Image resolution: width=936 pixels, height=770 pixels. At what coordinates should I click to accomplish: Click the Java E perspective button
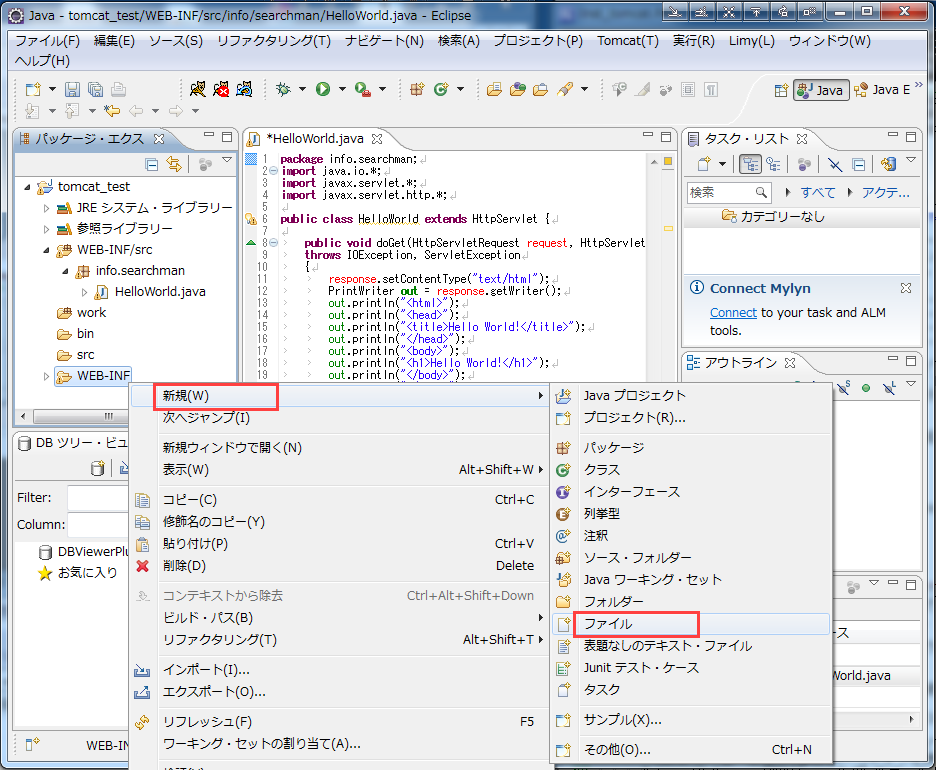tap(882, 90)
